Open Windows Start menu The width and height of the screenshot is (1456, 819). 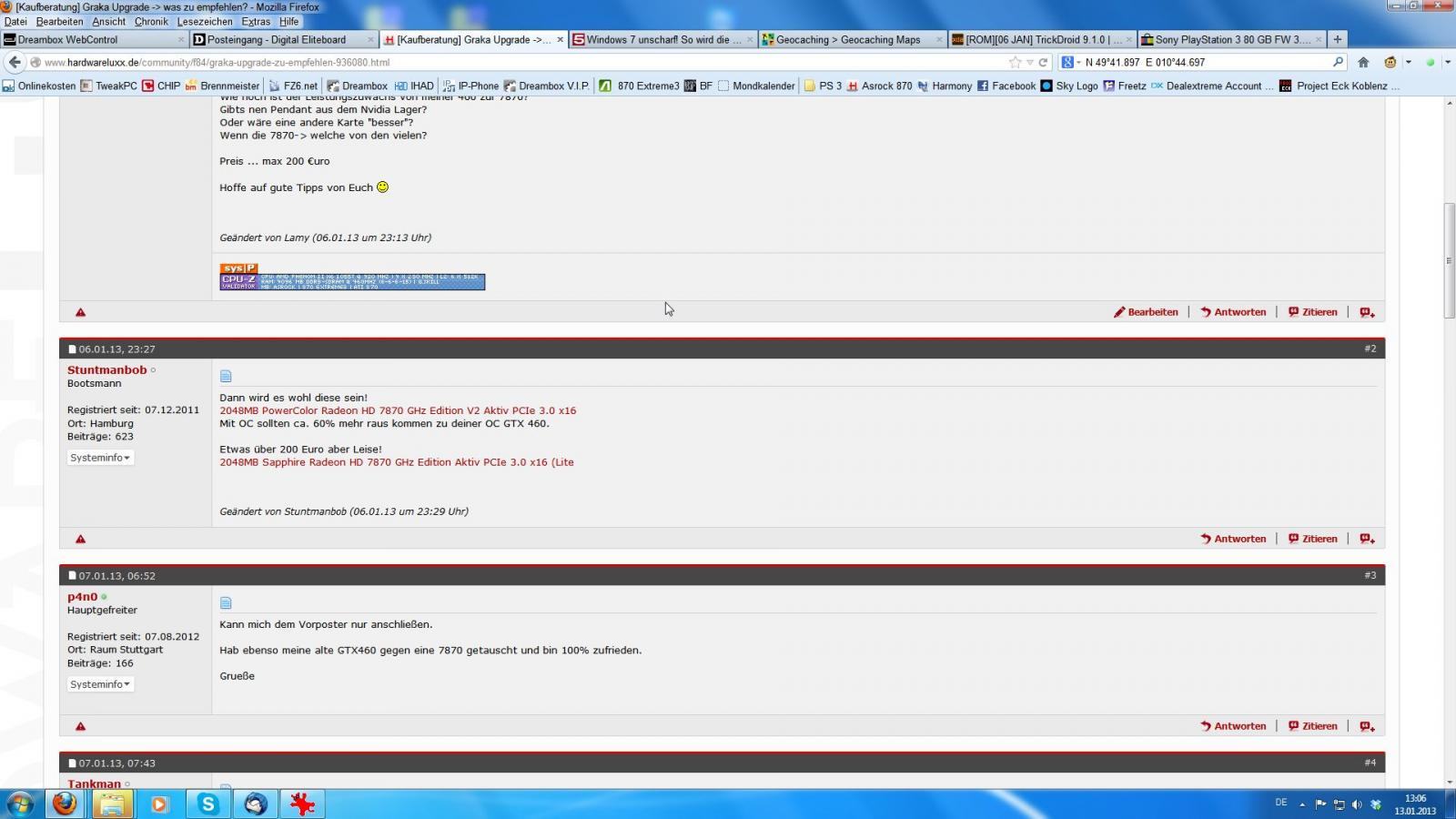[x=20, y=804]
